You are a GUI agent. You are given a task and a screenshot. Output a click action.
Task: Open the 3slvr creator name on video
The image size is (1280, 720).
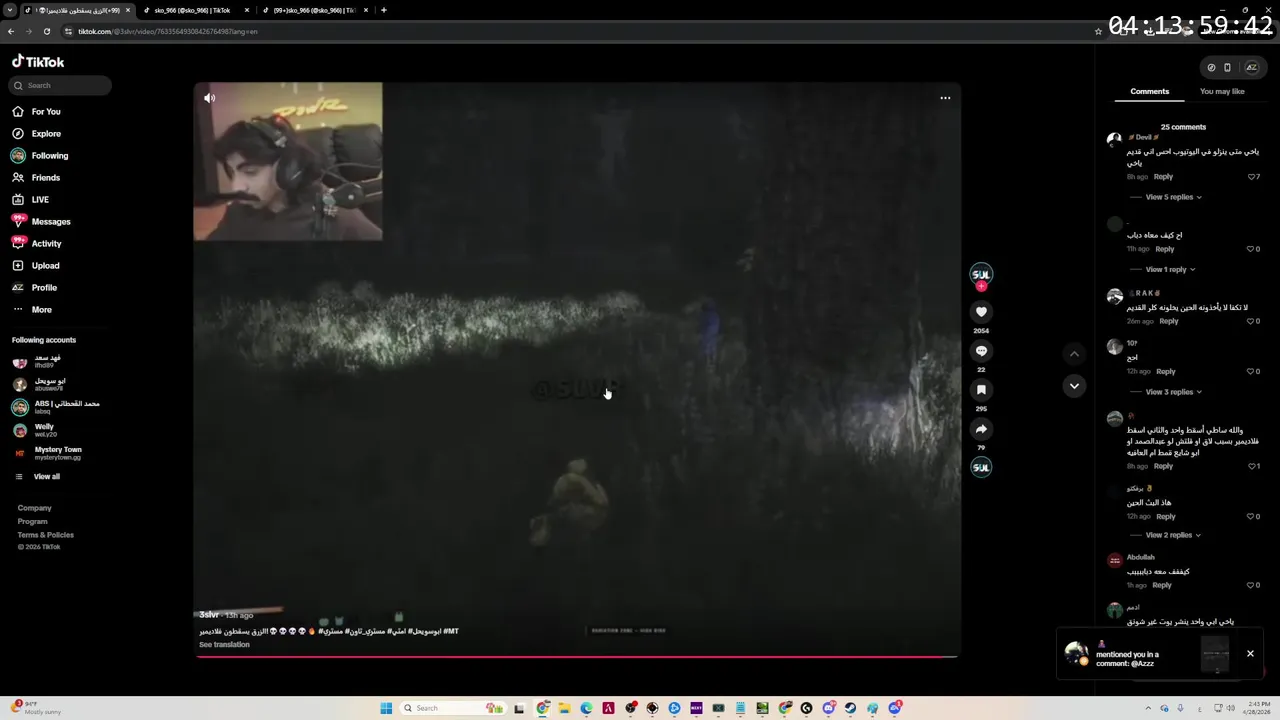(208, 615)
